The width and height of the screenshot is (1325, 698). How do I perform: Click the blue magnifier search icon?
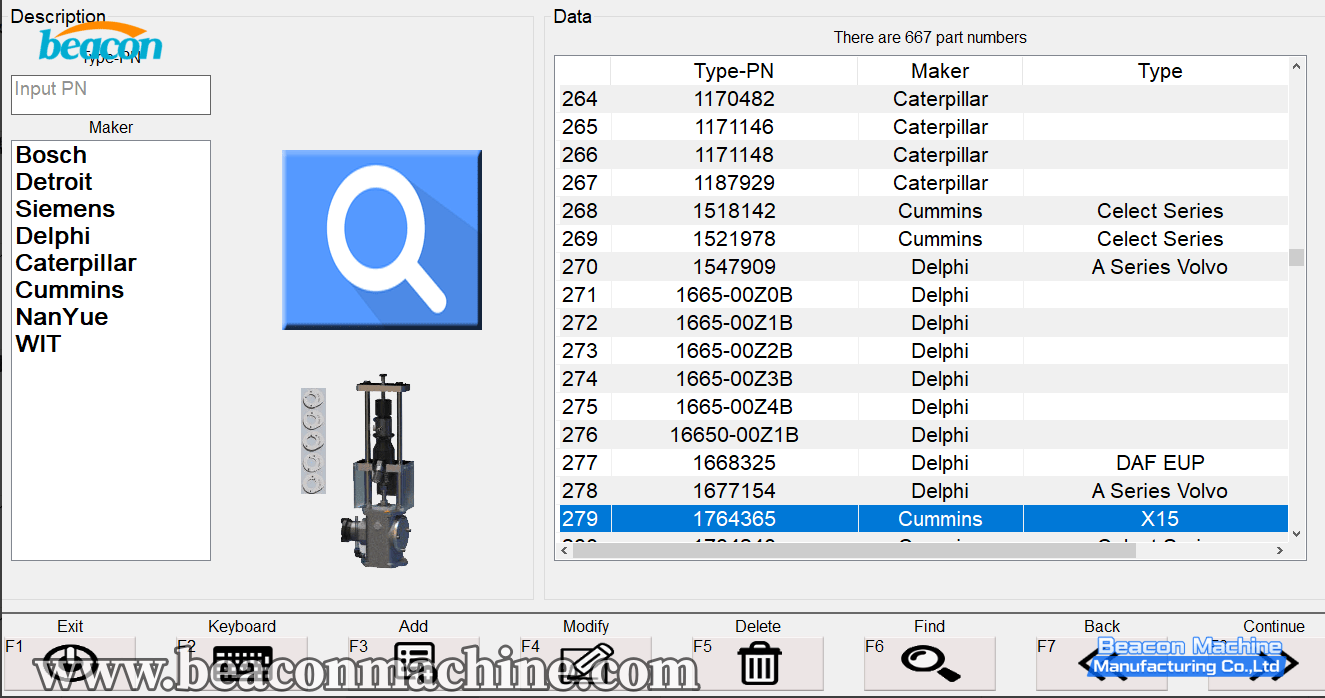[382, 239]
